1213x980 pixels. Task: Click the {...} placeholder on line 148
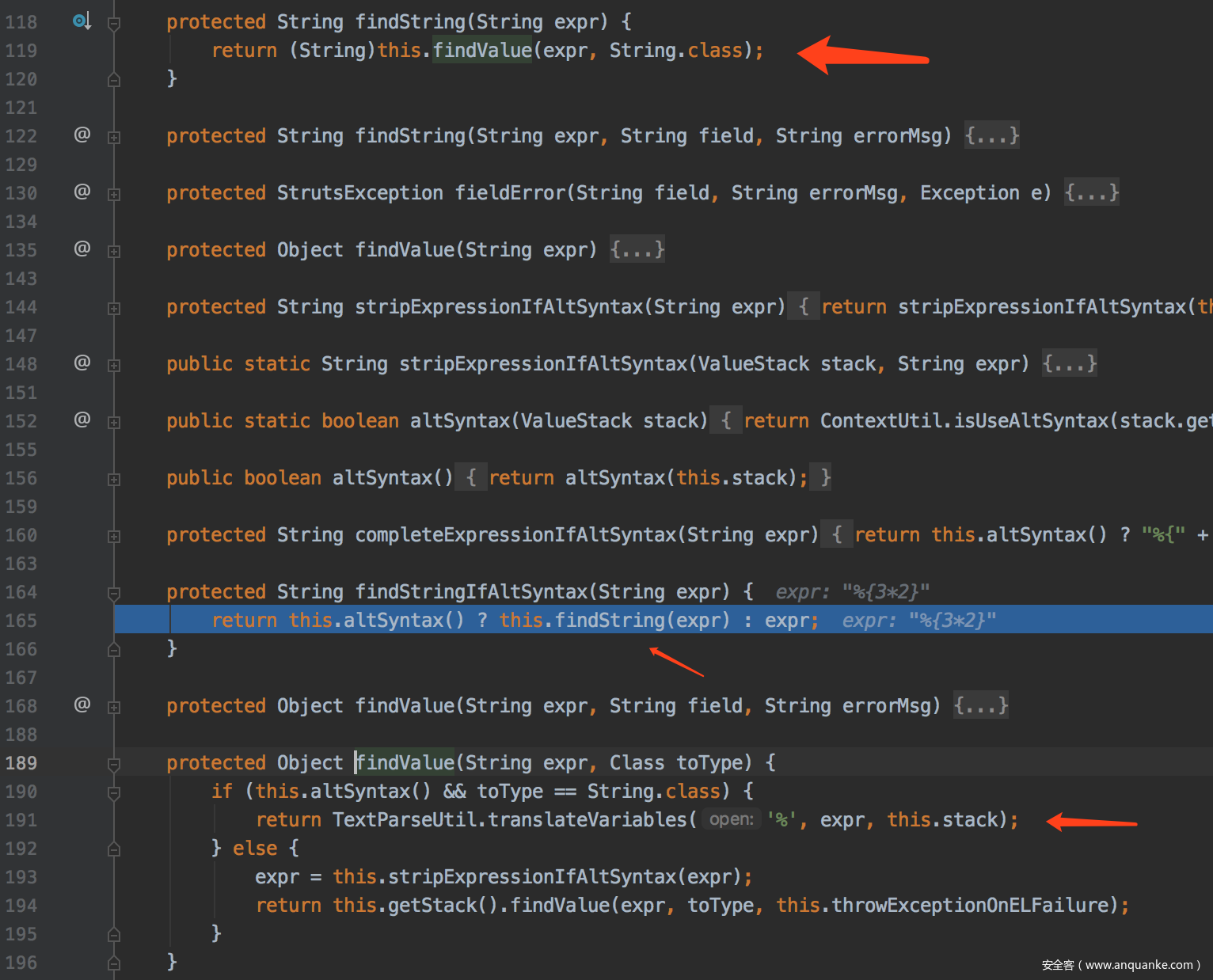tap(1069, 363)
